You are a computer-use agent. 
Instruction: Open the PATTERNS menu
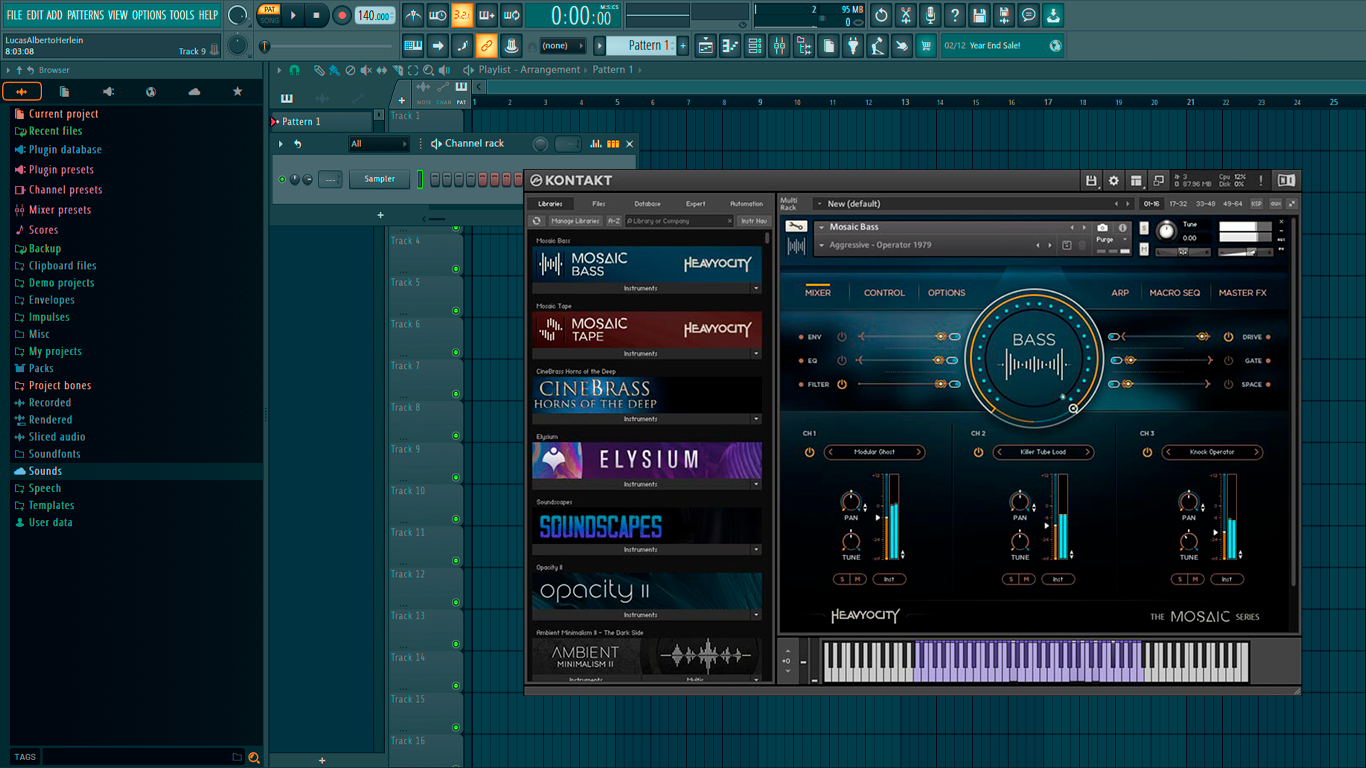click(85, 15)
